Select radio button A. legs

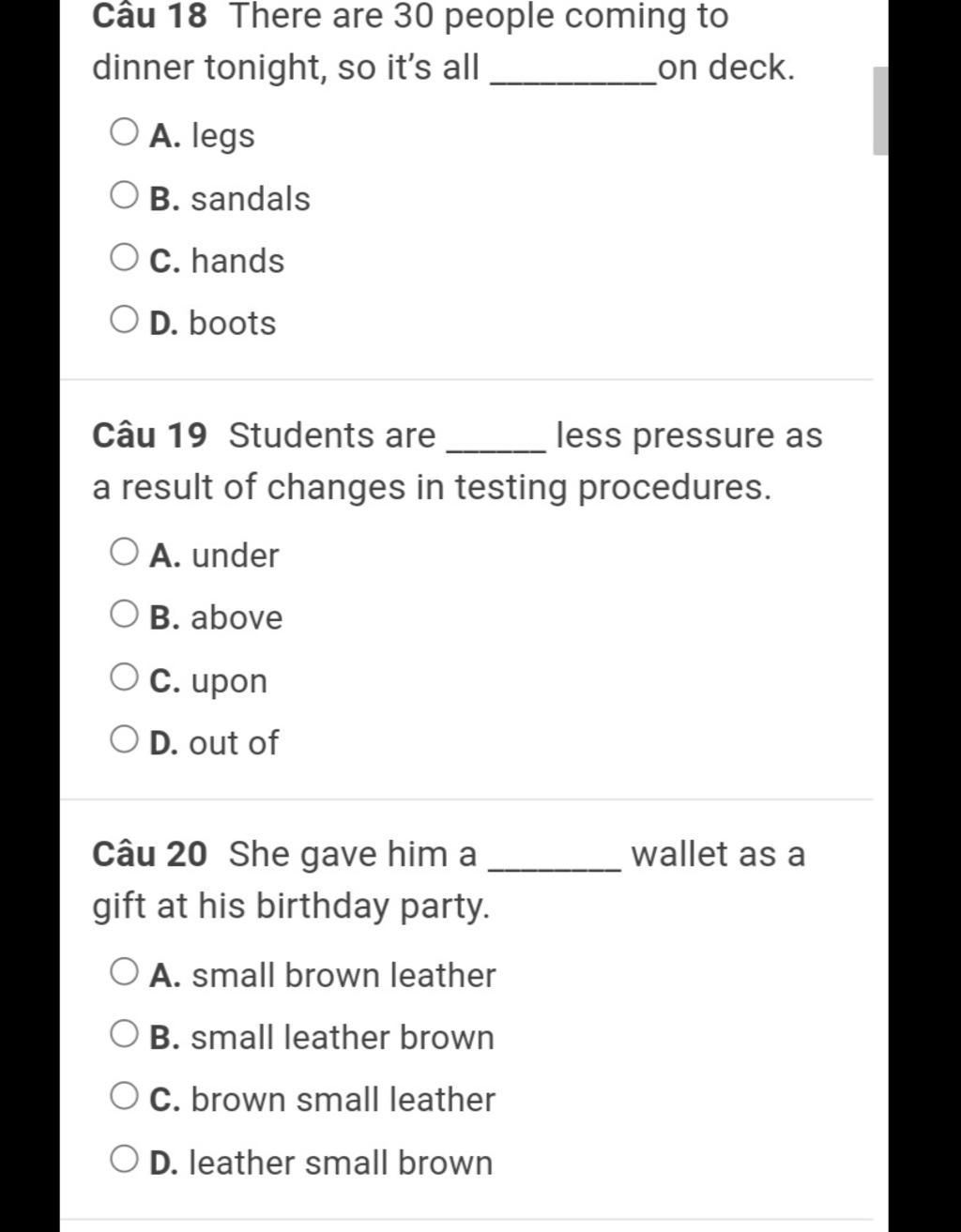coord(124,132)
